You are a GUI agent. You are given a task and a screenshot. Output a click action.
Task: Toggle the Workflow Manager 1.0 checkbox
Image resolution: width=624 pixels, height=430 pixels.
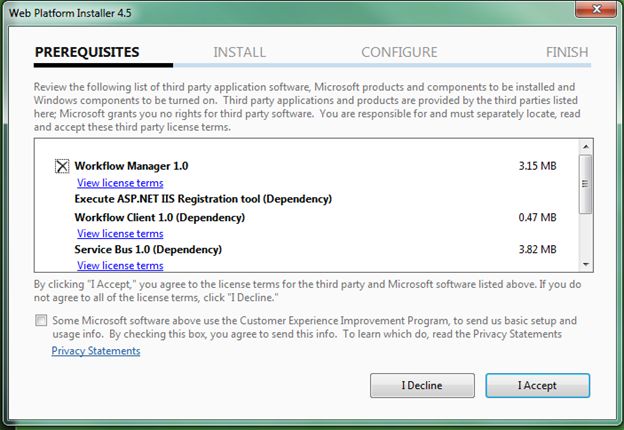pyautogui.click(x=62, y=166)
